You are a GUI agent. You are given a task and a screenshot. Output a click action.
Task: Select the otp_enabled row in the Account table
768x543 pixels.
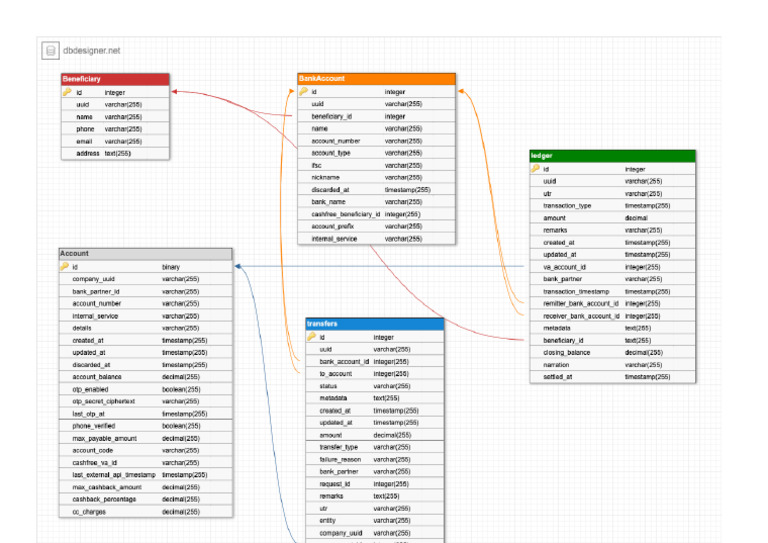pos(145,389)
